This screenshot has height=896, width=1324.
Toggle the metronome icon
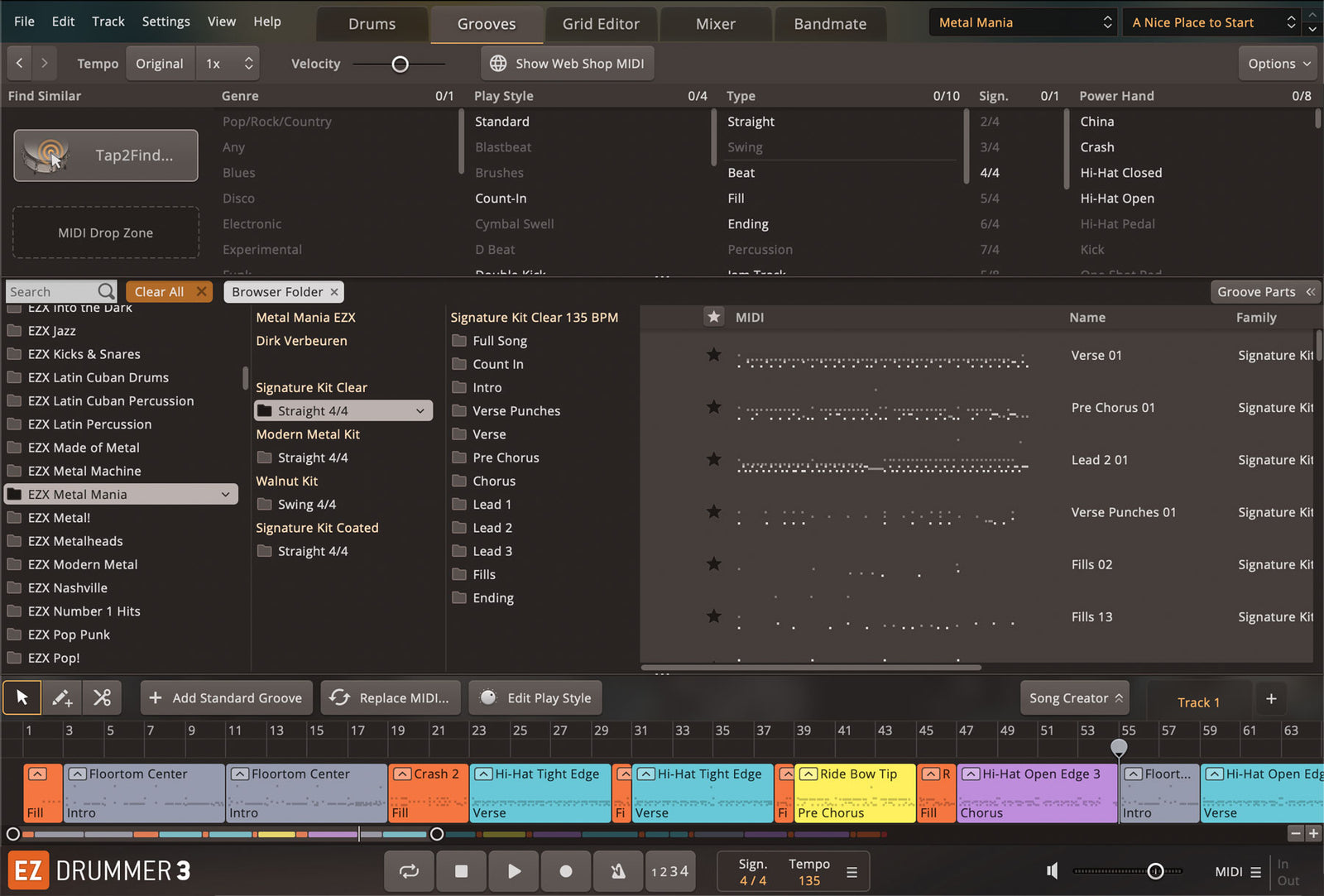(618, 871)
